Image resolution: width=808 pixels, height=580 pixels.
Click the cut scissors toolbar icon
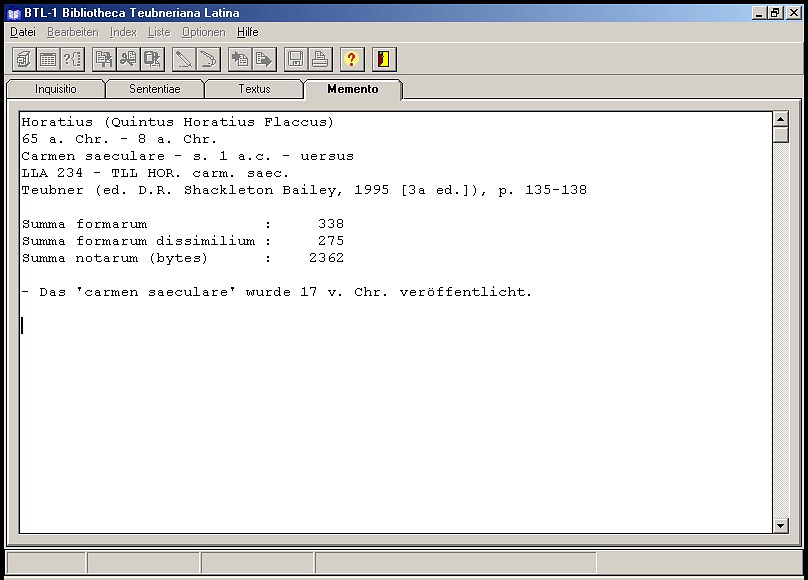128,59
